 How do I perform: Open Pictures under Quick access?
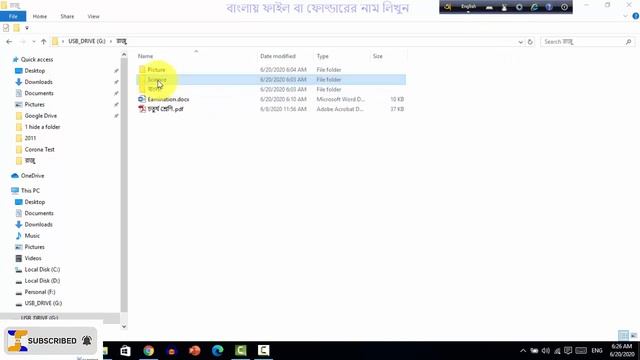click(34, 104)
